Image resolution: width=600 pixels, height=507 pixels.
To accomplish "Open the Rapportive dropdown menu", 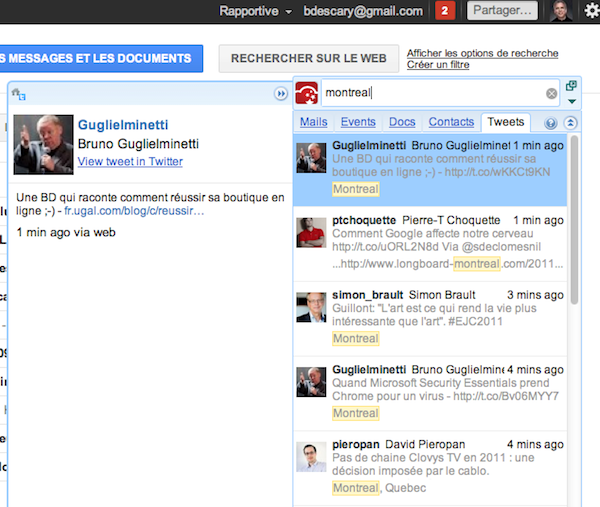I will (x=256, y=11).
